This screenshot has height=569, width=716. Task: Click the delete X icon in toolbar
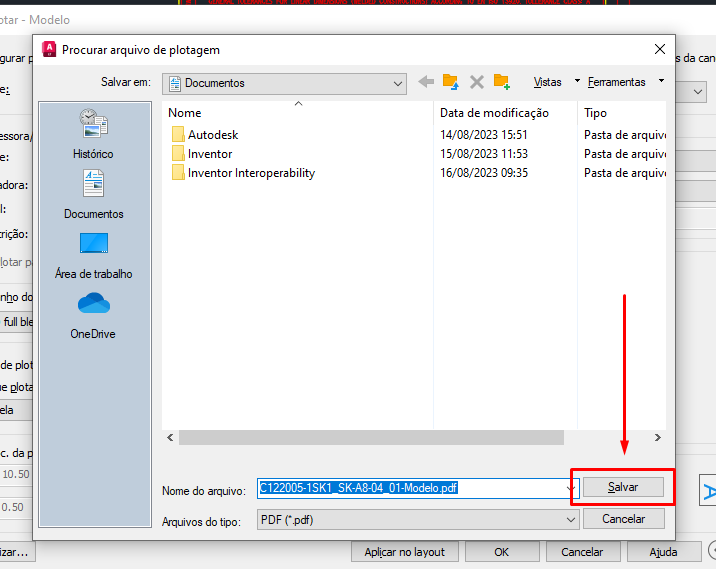click(x=477, y=82)
